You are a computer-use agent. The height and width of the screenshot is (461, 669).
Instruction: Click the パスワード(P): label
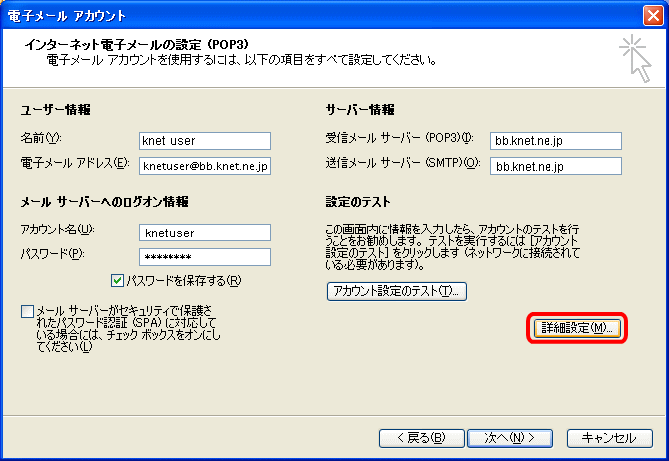coord(52,254)
